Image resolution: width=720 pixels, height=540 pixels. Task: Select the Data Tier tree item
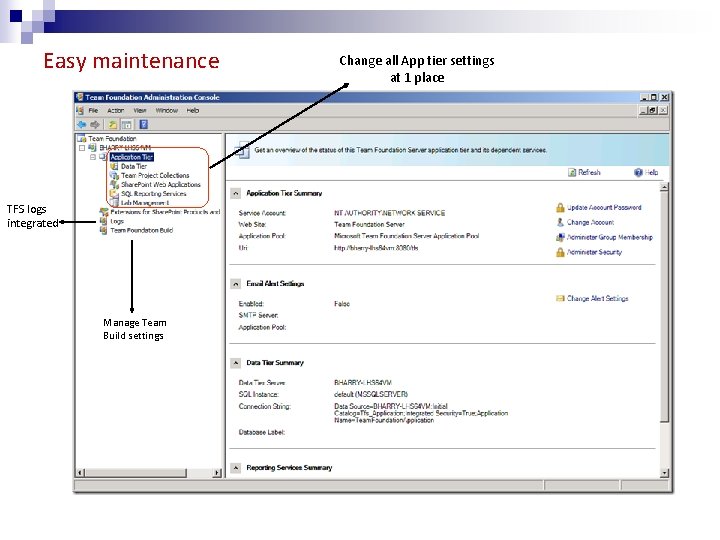pyautogui.click(x=134, y=166)
